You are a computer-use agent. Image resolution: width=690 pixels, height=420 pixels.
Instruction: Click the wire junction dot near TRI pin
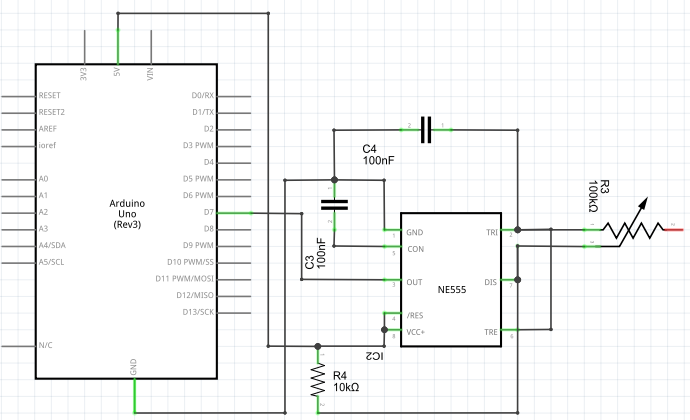[518, 230]
